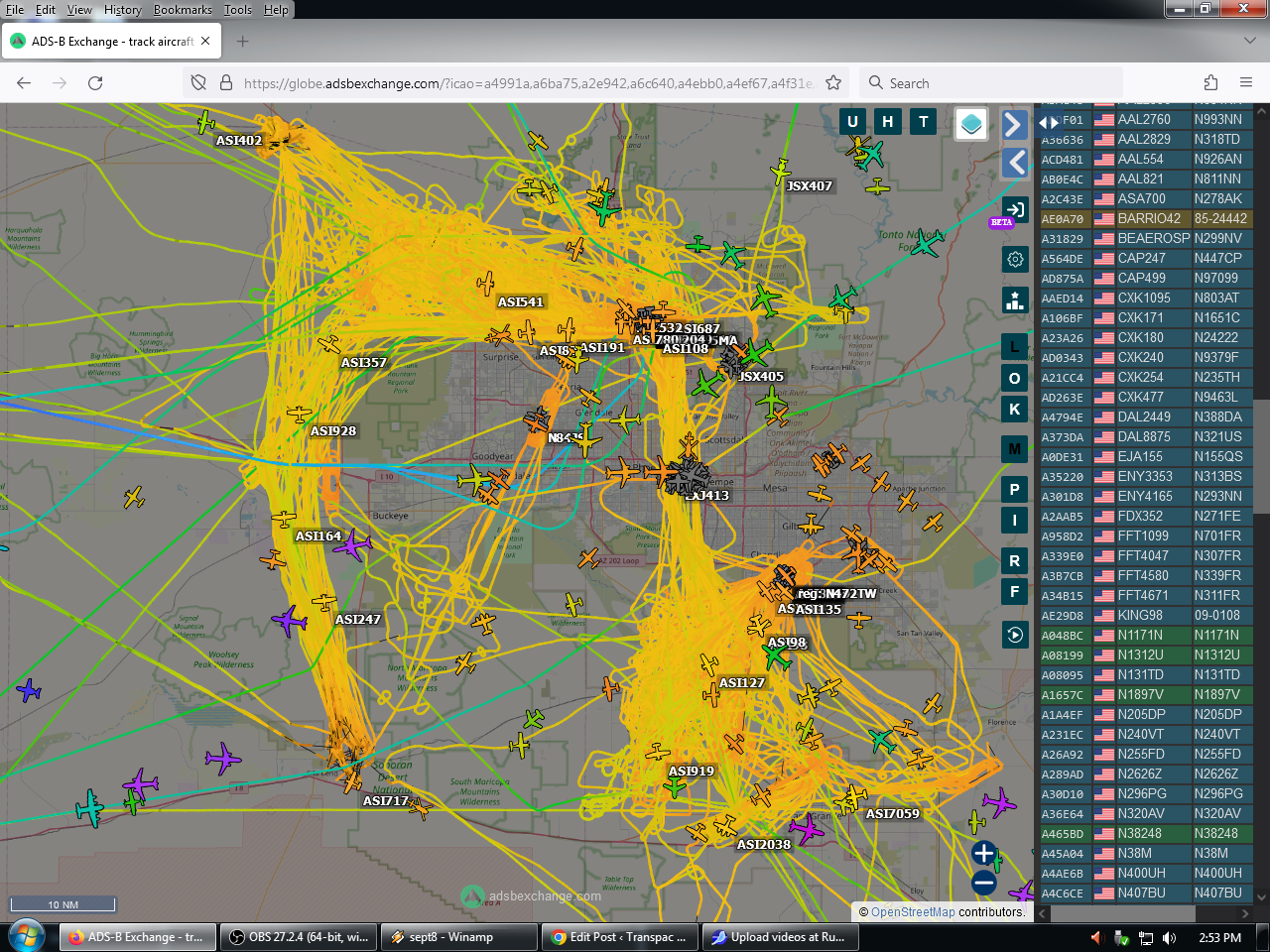The height and width of the screenshot is (952, 1270).
Task: Open the Help menu
Action: pyautogui.click(x=276, y=10)
